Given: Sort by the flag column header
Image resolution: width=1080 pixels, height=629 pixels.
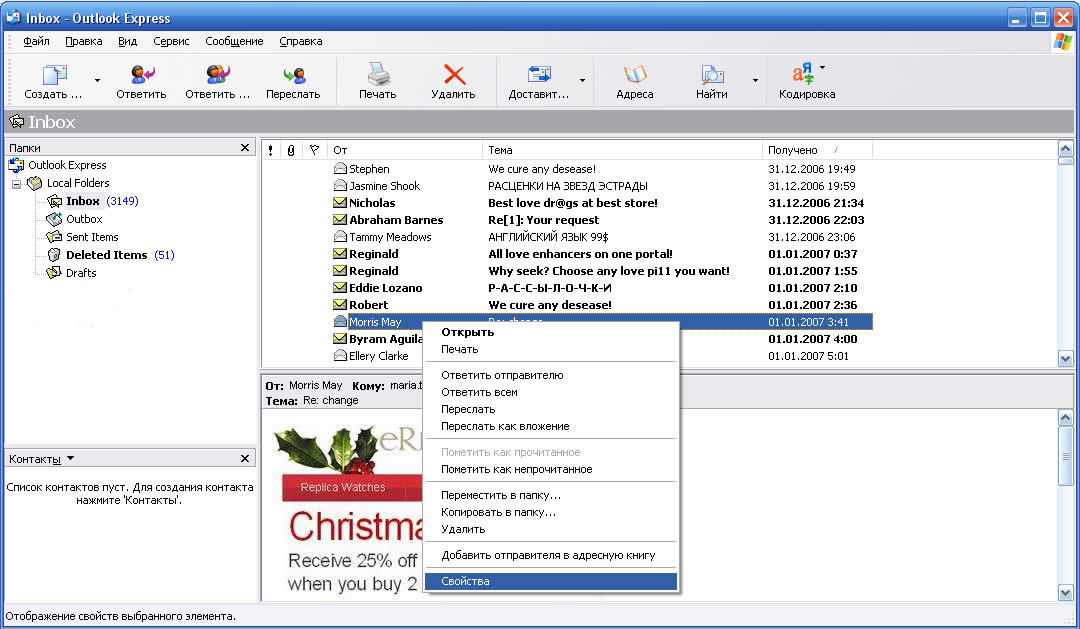Looking at the screenshot, I should click(313, 150).
